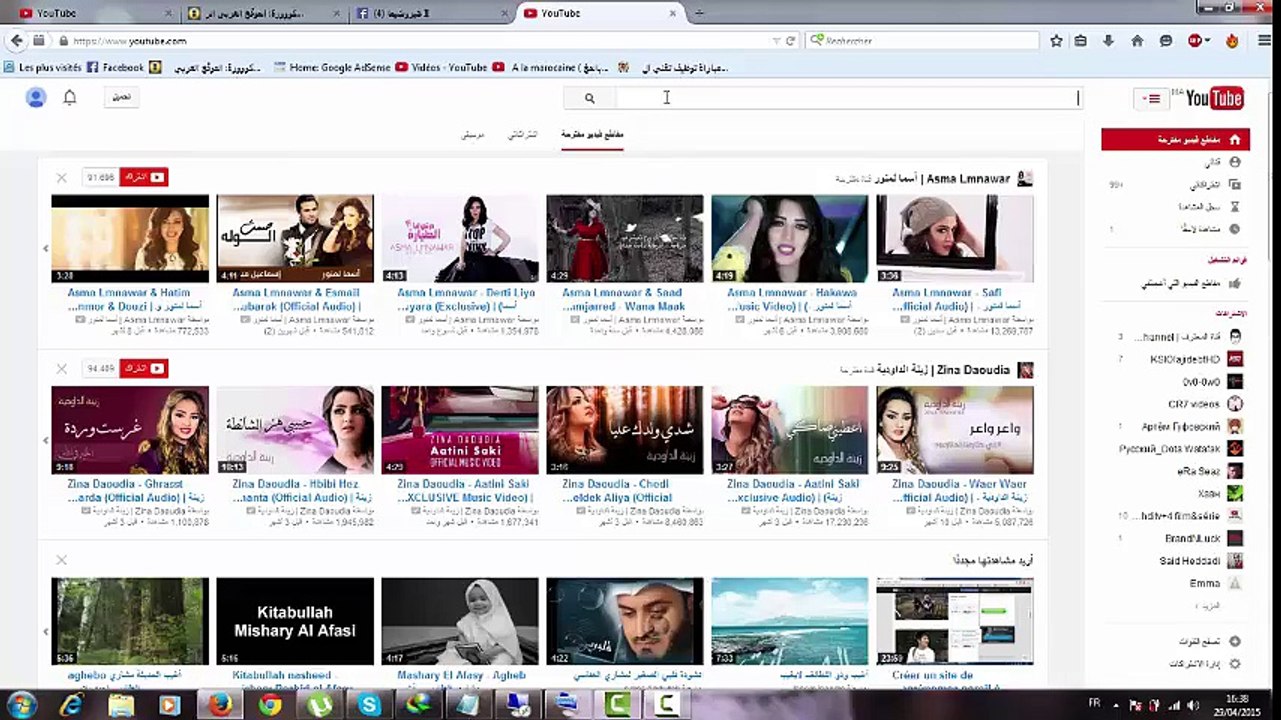Play 'Asma Lmnawar - Safi' video thumbnail

955,238
